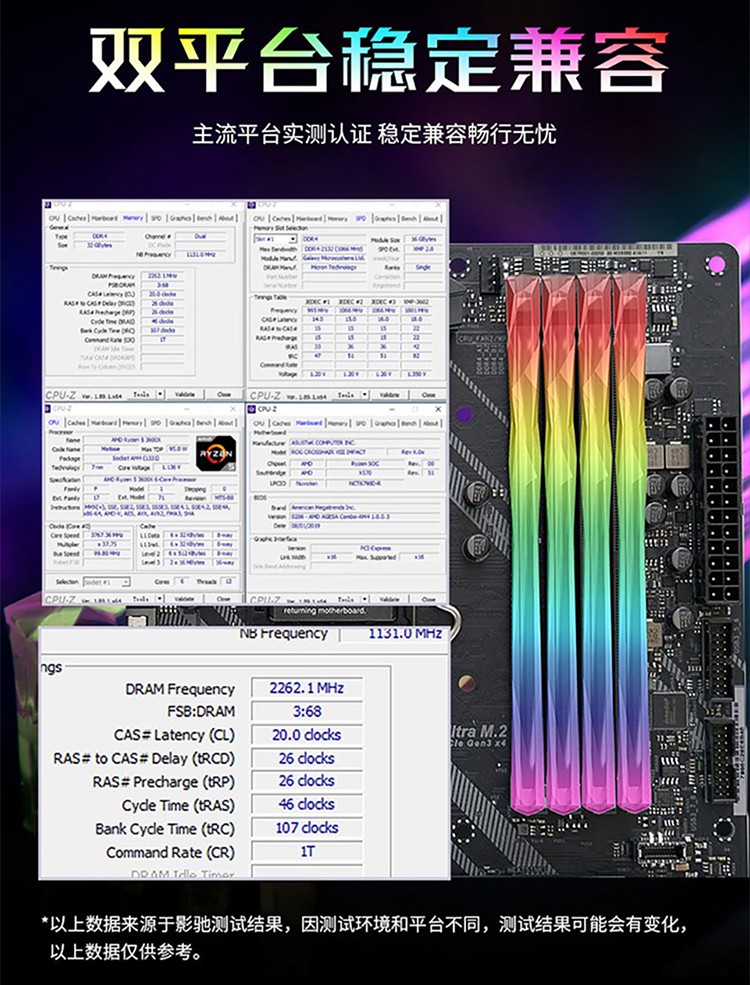Viewport: 750px width, 985px height.
Task: Switch to the Memory tab in the SPD window
Action: click(x=337, y=219)
